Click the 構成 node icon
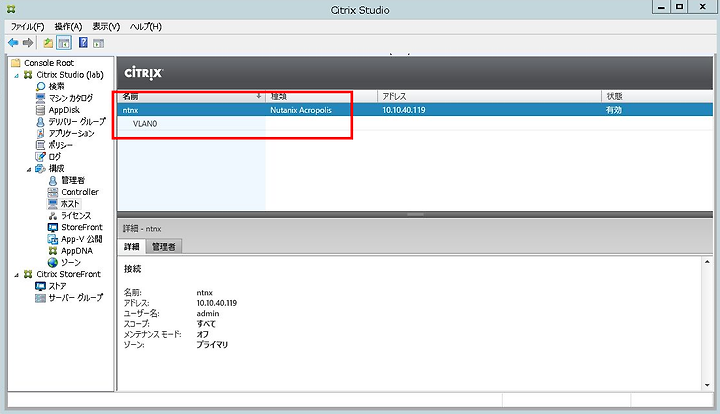The height and width of the screenshot is (414, 720). coord(40,168)
